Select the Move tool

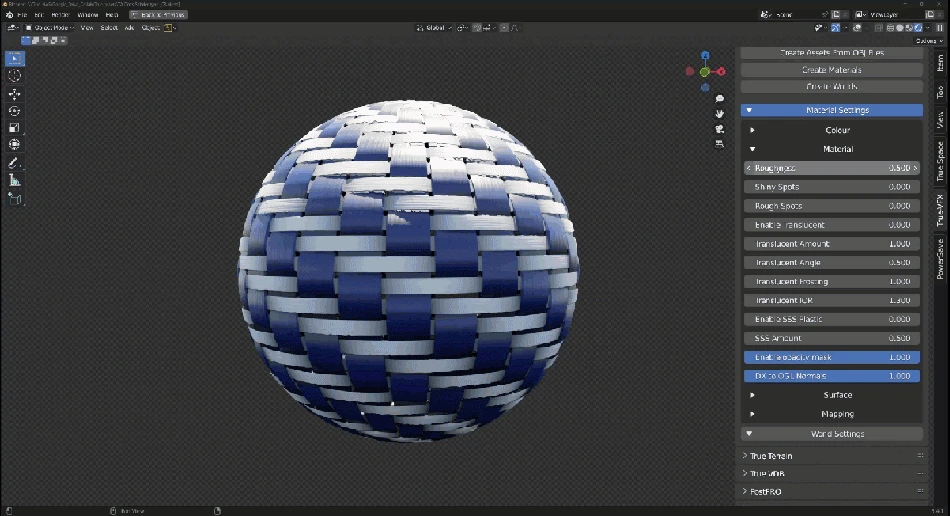(x=15, y=94)
